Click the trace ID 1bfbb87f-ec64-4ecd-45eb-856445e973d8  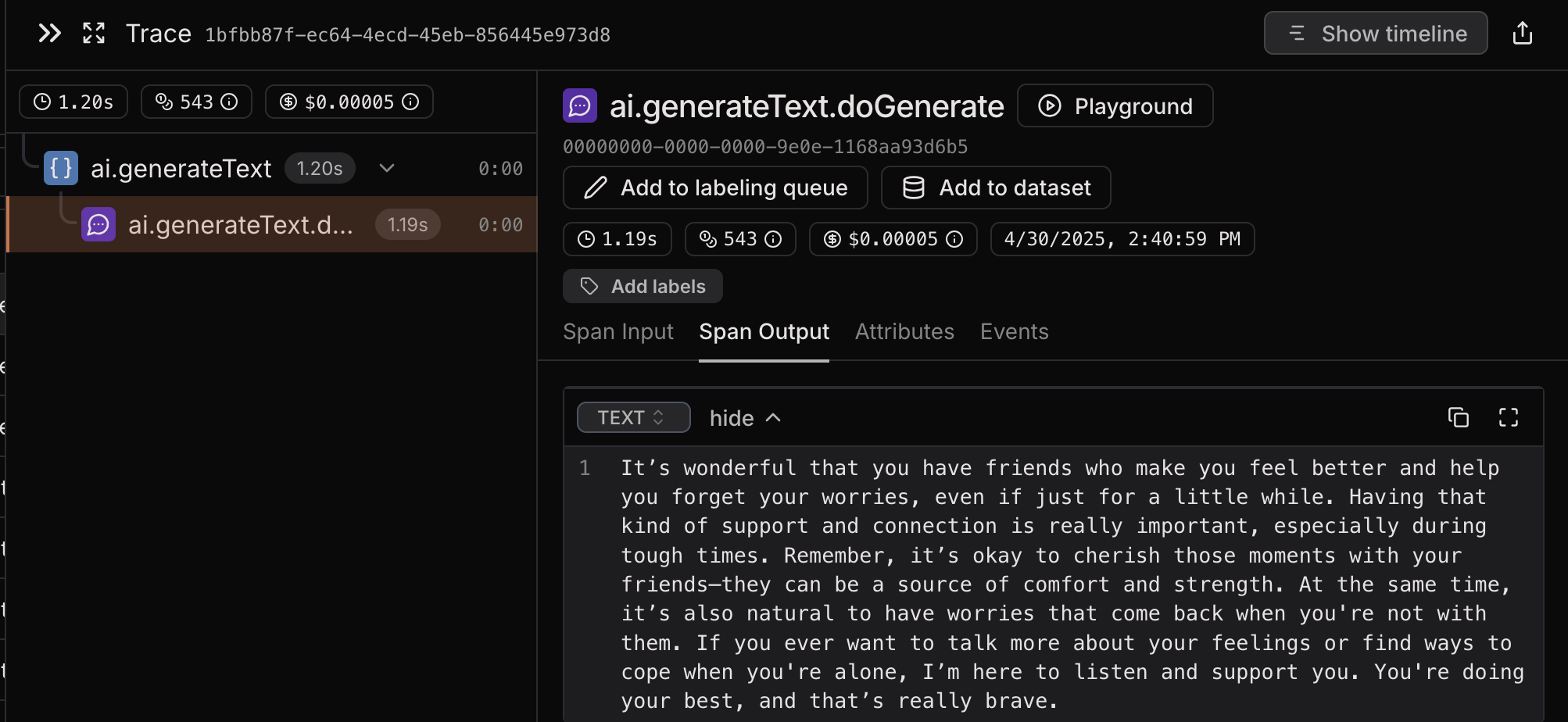(x=407, y=35)
